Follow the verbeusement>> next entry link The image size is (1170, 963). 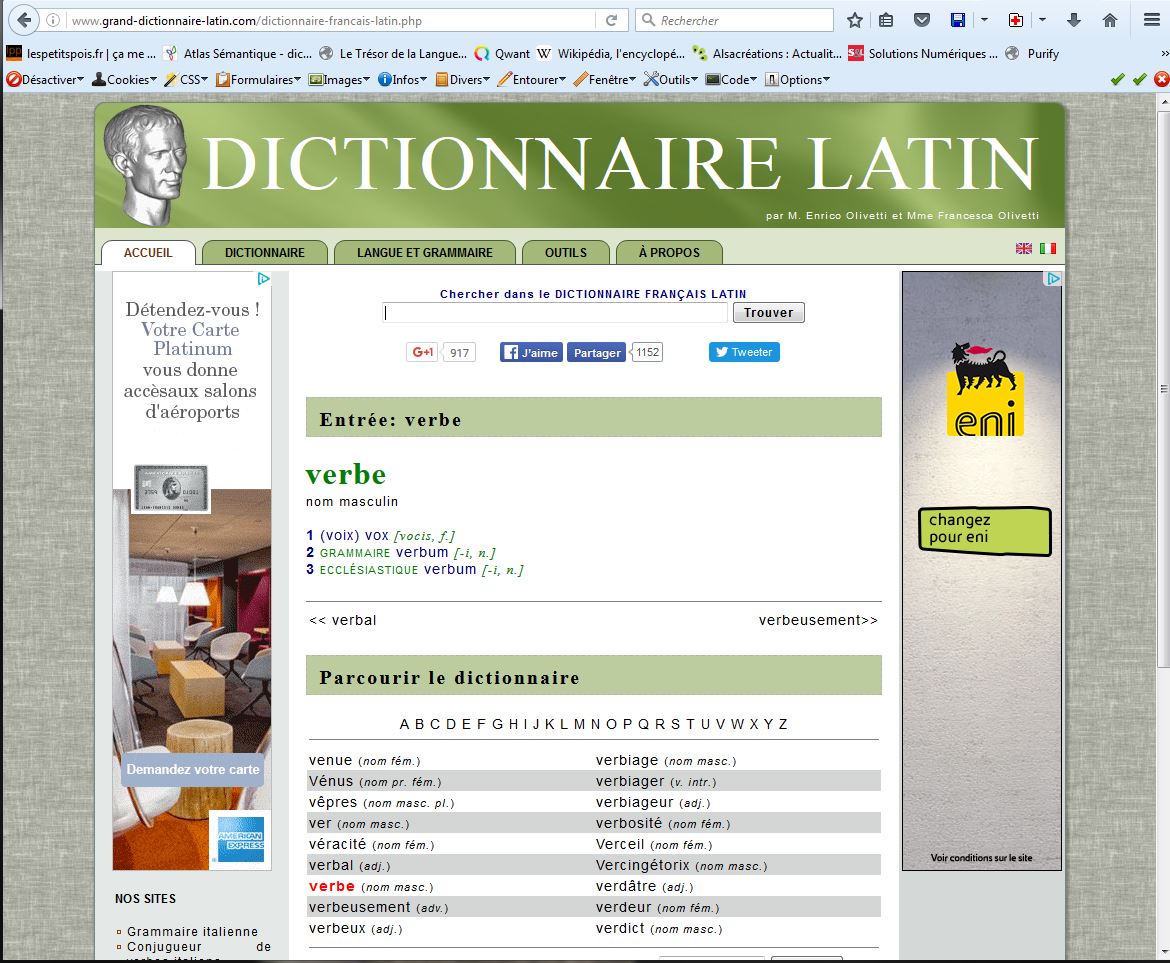tap(817, 620)
